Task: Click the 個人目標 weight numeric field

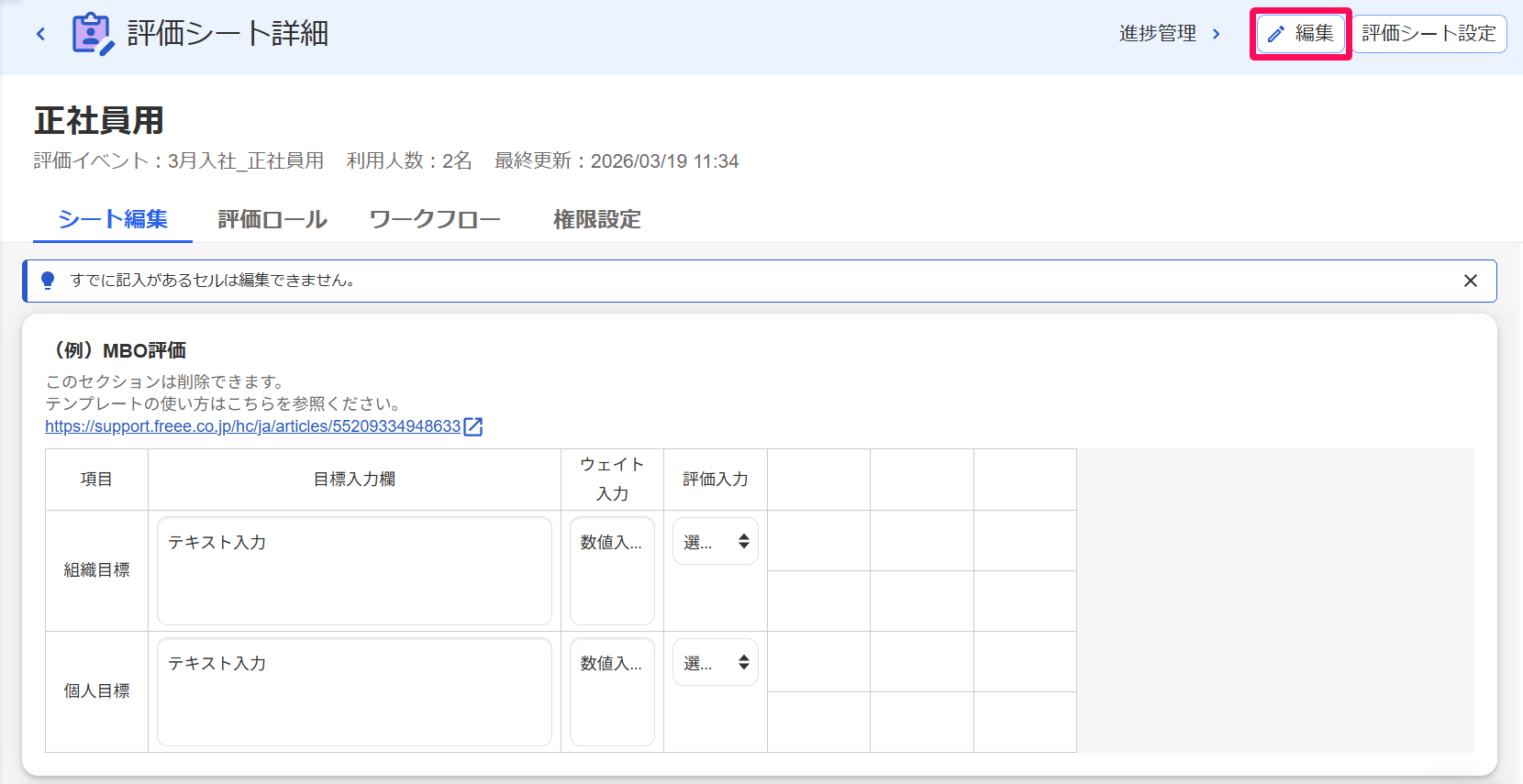Action: (612, 691)
